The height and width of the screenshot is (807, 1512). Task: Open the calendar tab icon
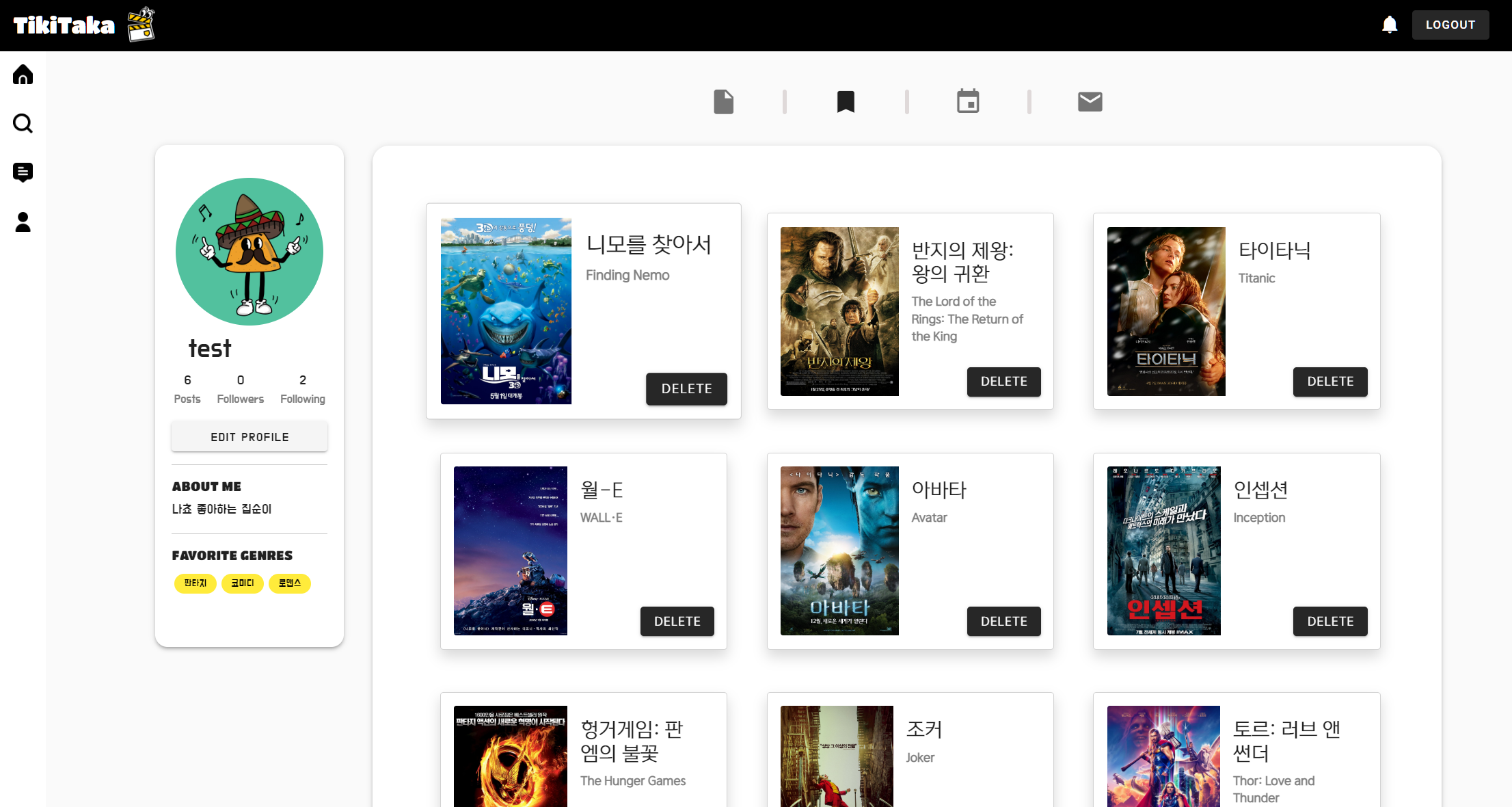[967, 102]
